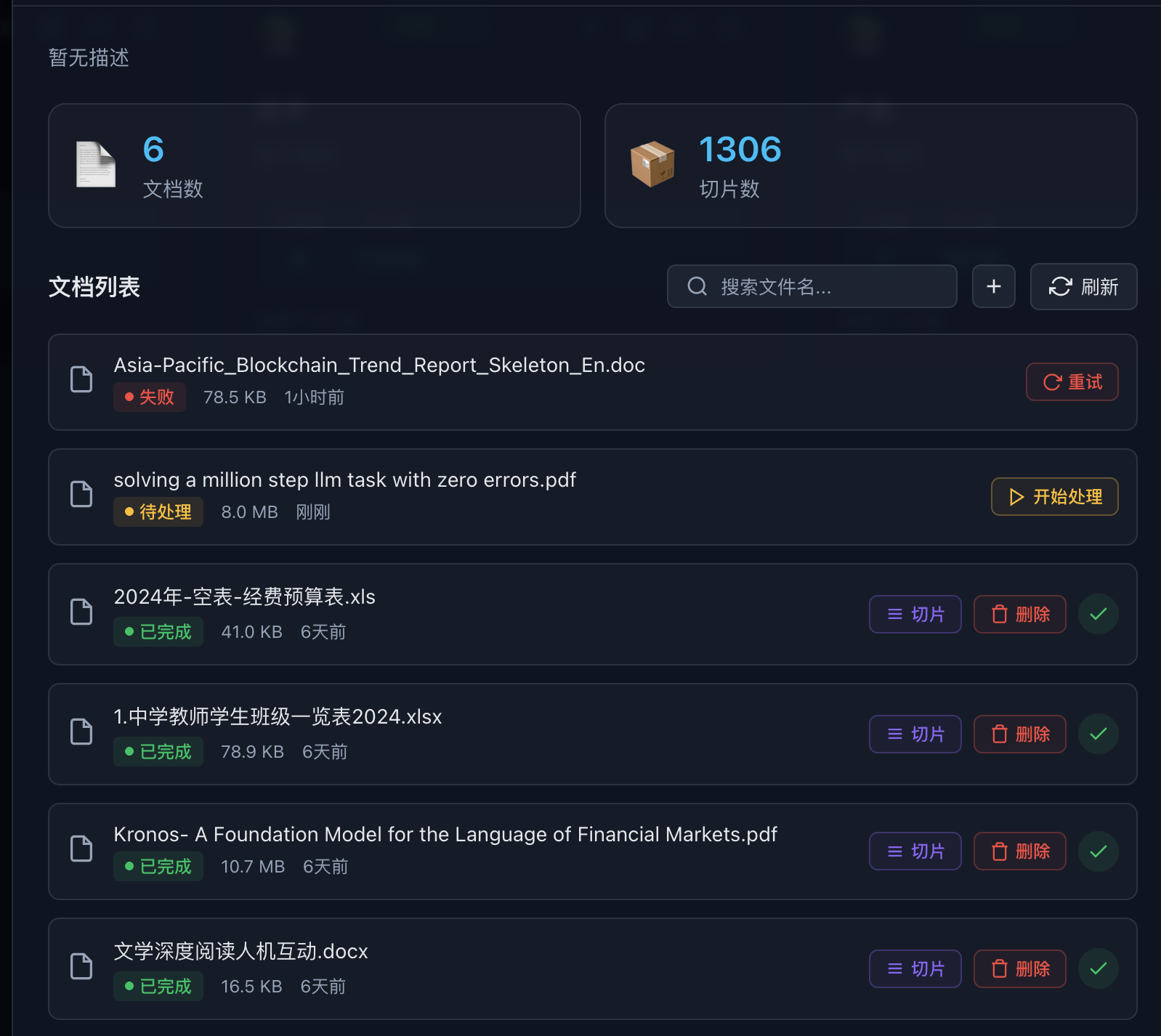Delete the 2024年-空表-经费预算表.xls file

click(x=1019, y=615)
